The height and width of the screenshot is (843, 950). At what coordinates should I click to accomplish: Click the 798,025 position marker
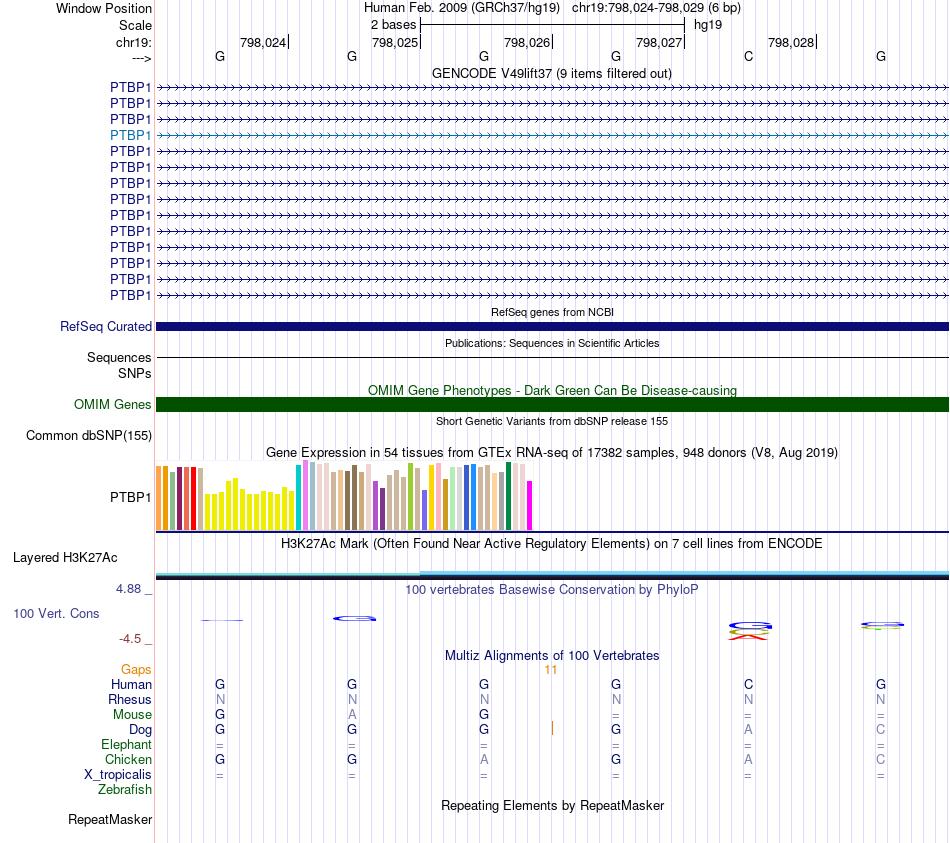coord(396,42)
